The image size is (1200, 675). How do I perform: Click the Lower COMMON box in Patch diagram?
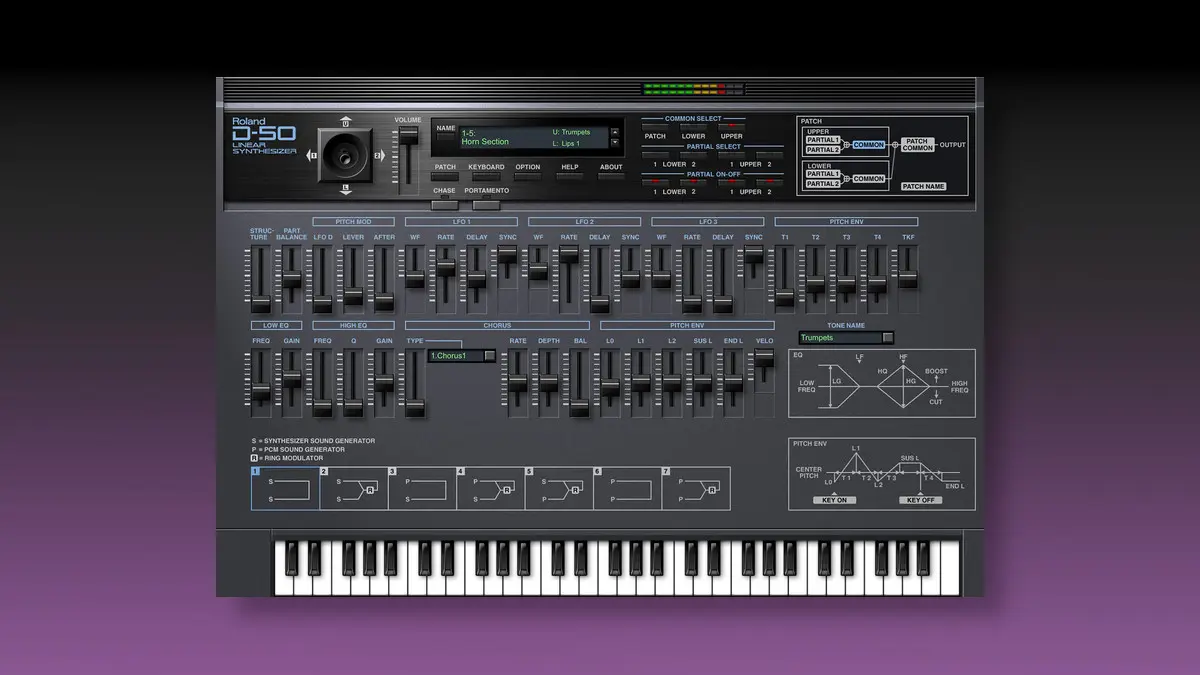click(868, 179)
